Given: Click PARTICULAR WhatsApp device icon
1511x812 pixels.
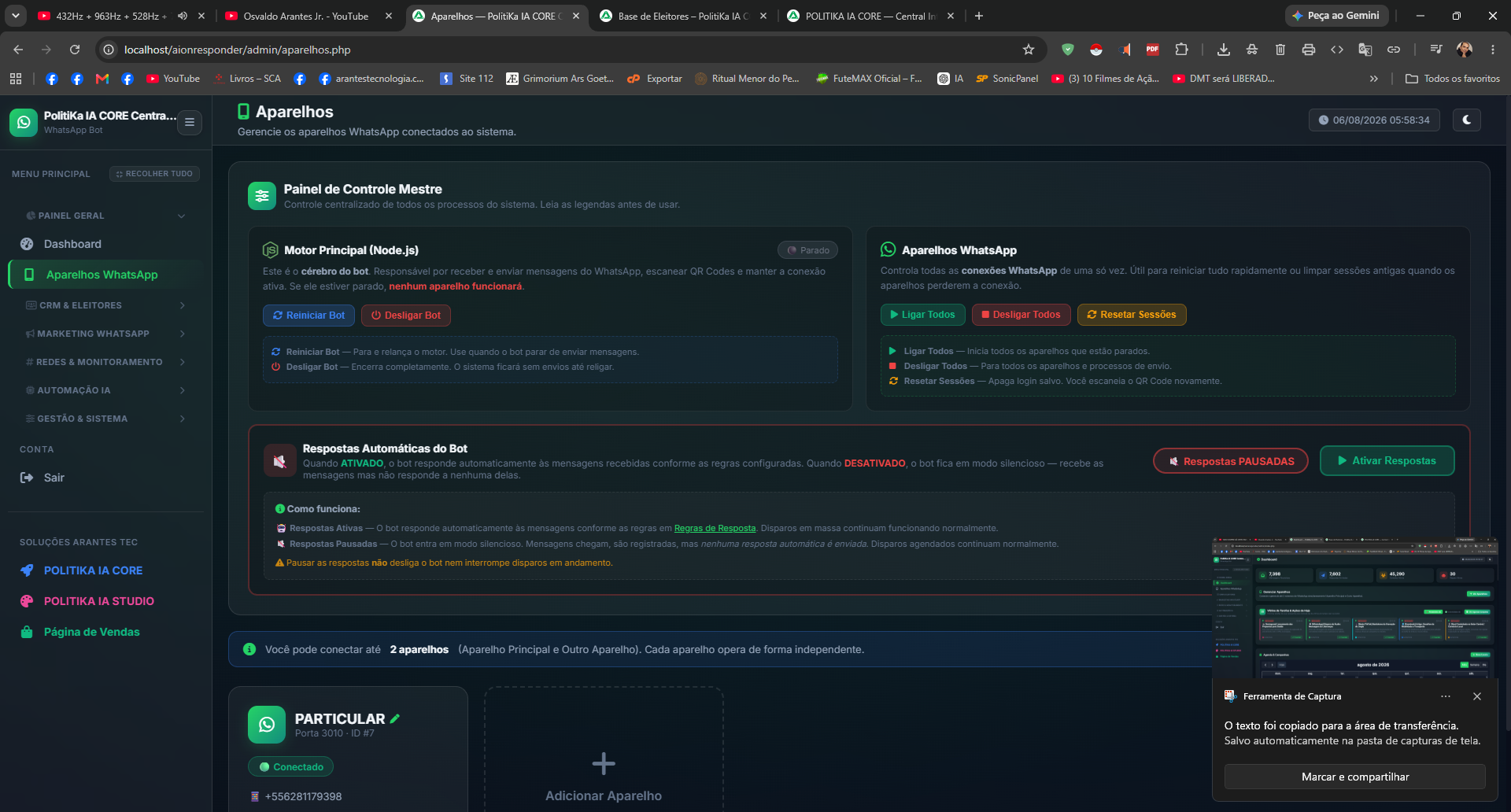Looking at the screenshot, I should pos(267,725).
